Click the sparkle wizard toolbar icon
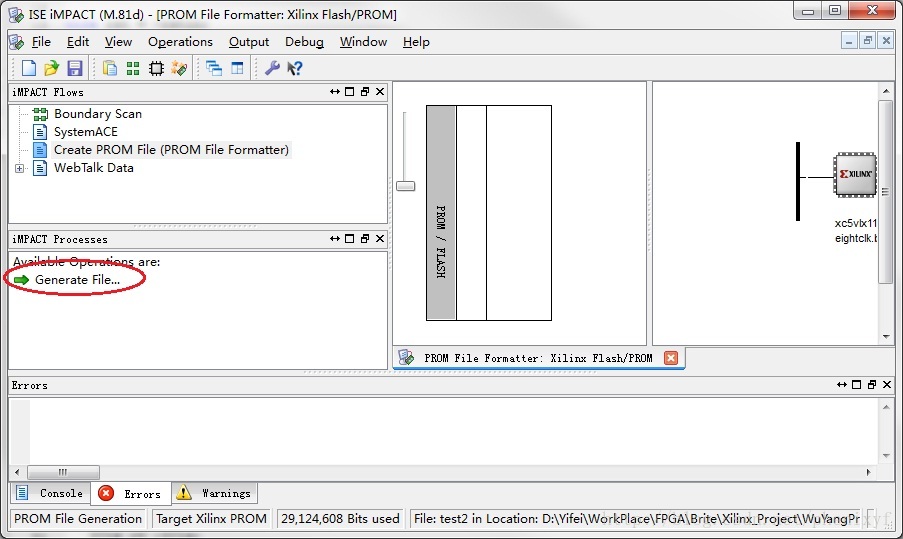 pos(179,68)
